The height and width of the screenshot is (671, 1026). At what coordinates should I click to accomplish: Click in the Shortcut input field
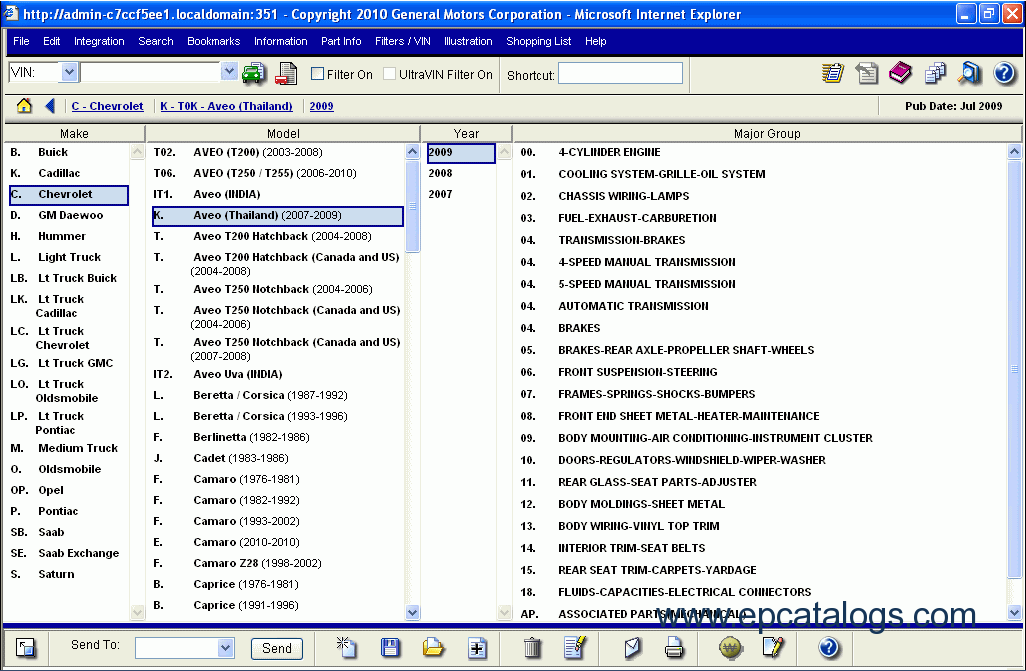tap(620, 73)
